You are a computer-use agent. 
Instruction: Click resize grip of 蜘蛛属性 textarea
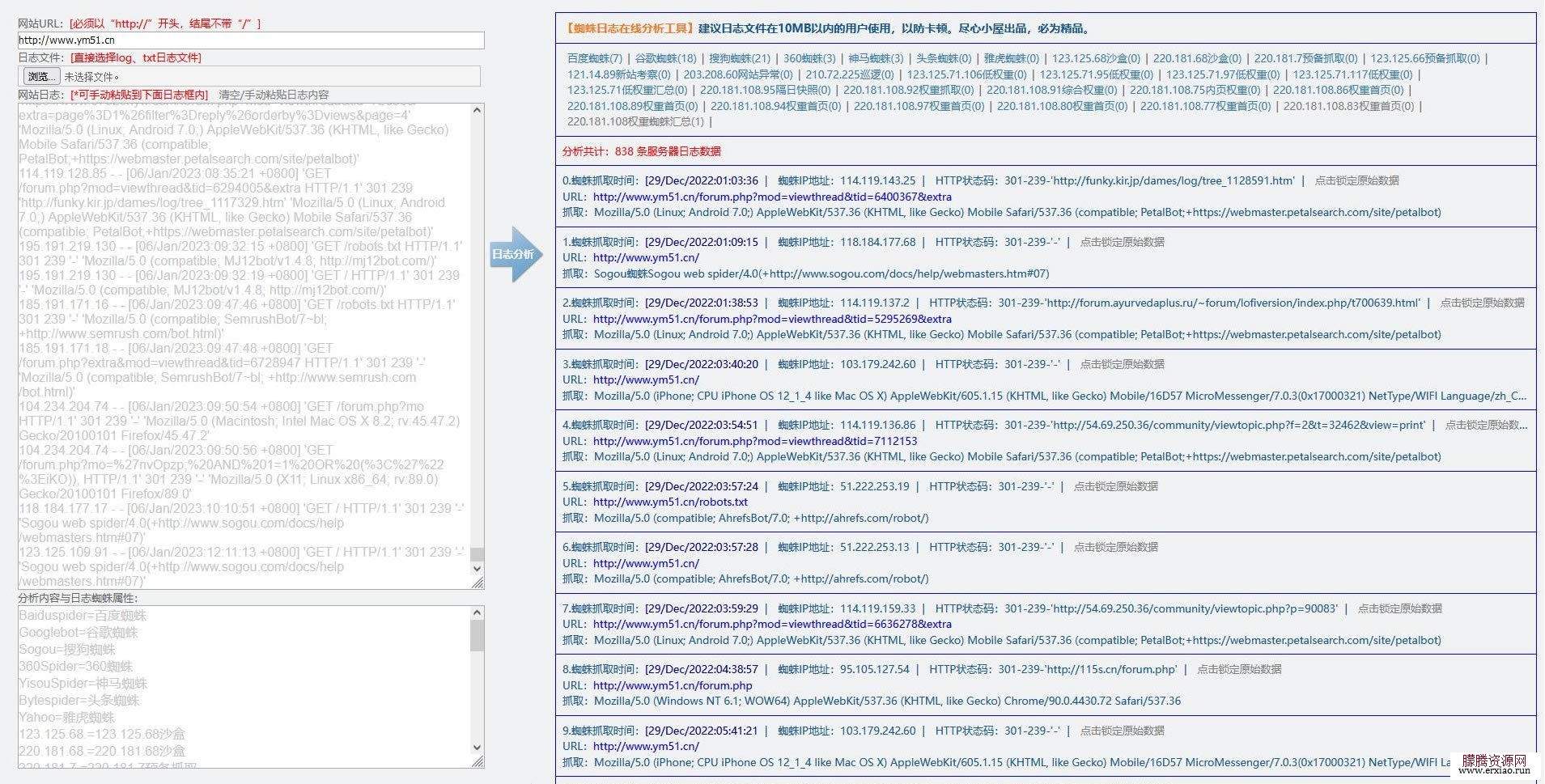[478, 761]
